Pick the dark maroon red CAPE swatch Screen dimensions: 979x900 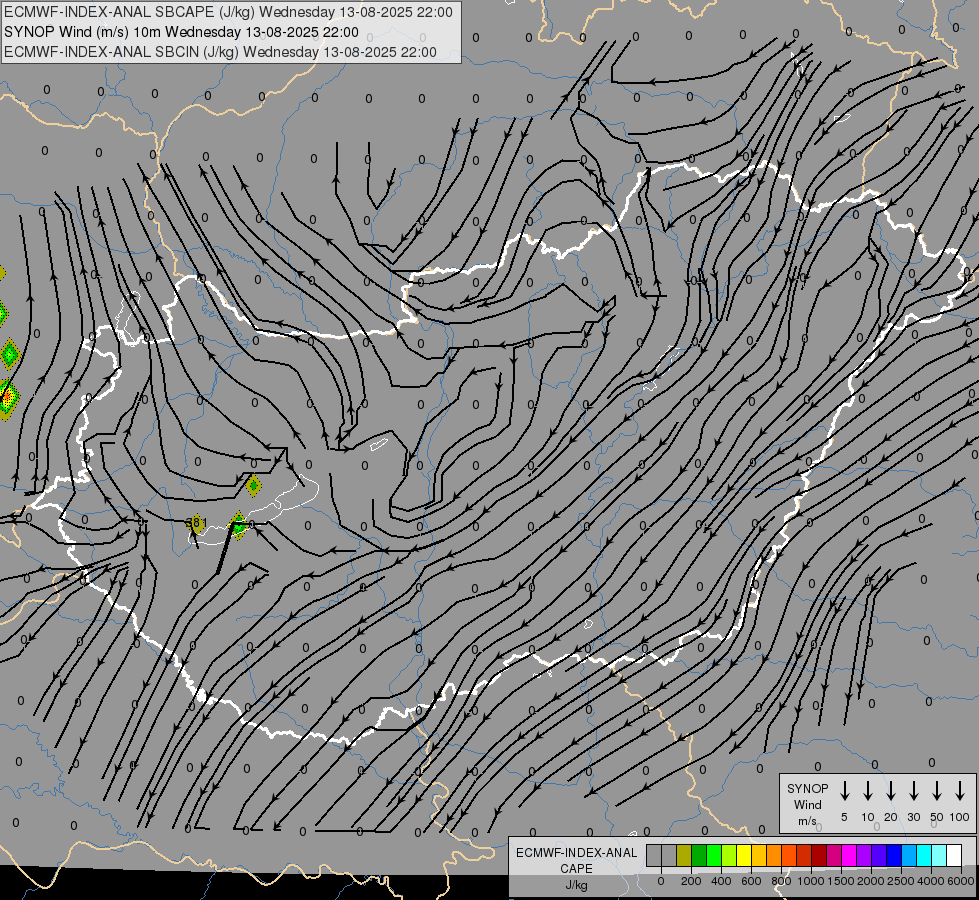(x=819, y=855)
